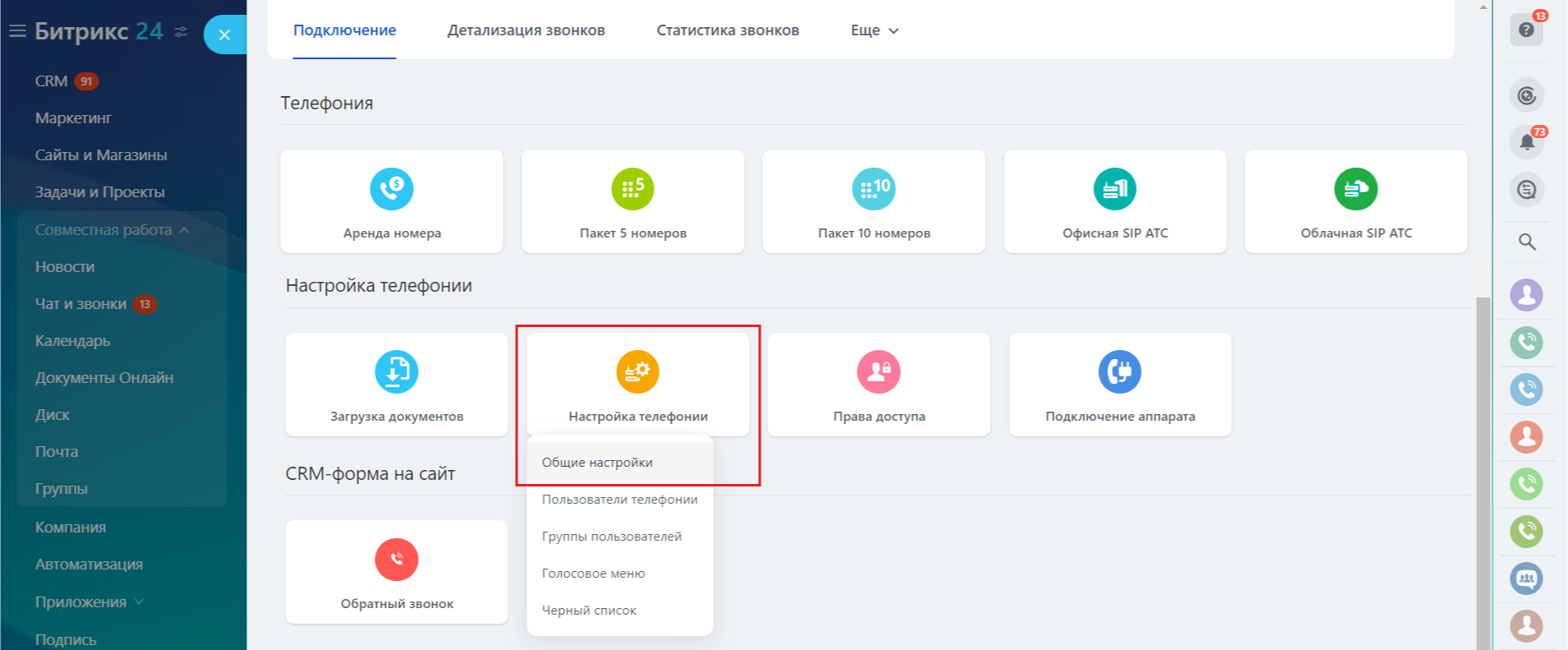Select Общие настройки from dropdown menu
This screenshot has width=1568, height=650.
597,463
